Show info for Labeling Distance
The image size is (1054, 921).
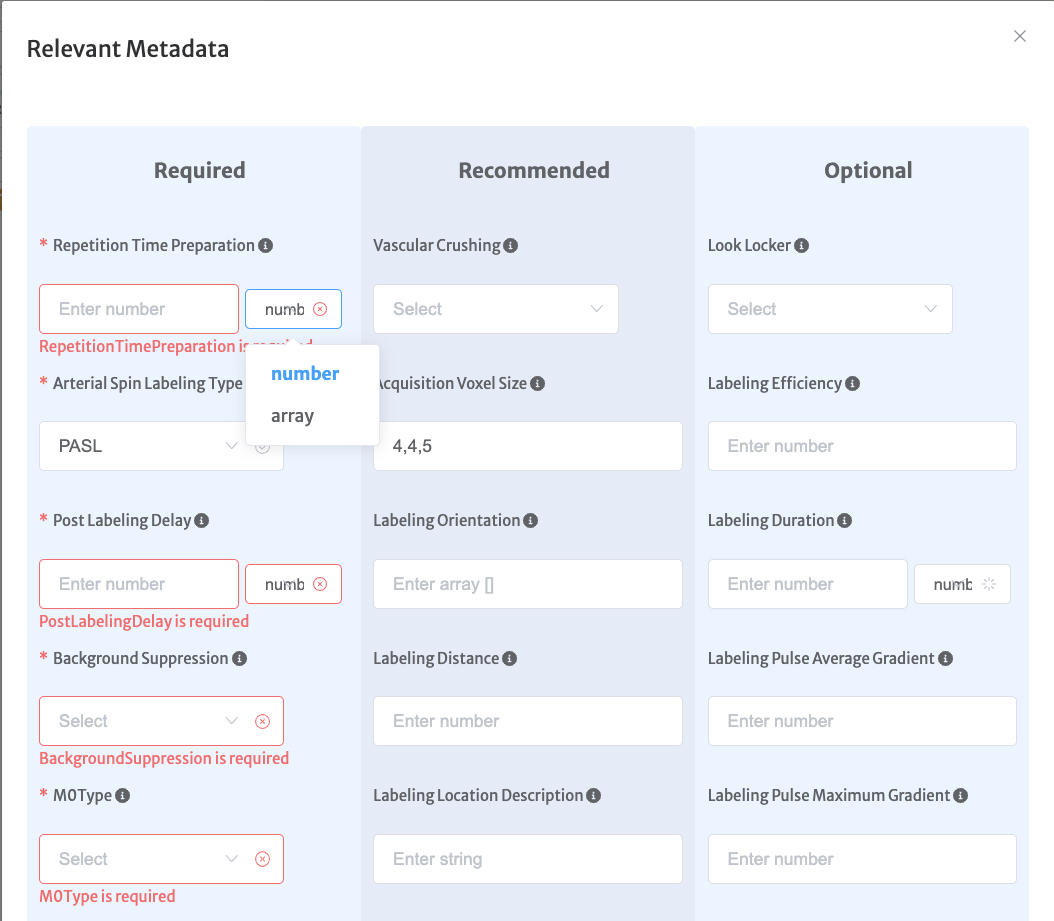pos(510,658)
